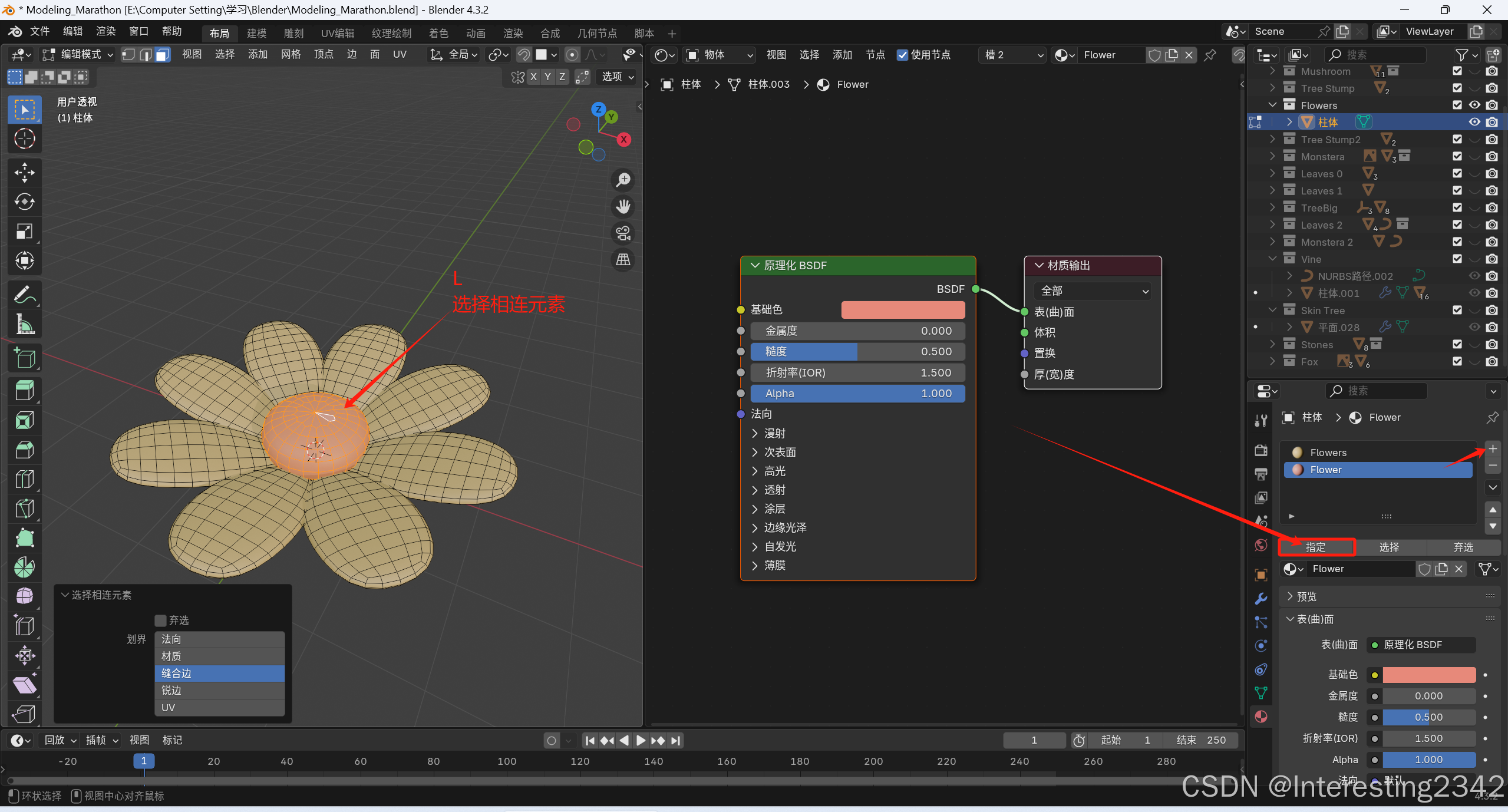
Task: Click the viewport zoom magnifier icon
Action: pos(623,180)
